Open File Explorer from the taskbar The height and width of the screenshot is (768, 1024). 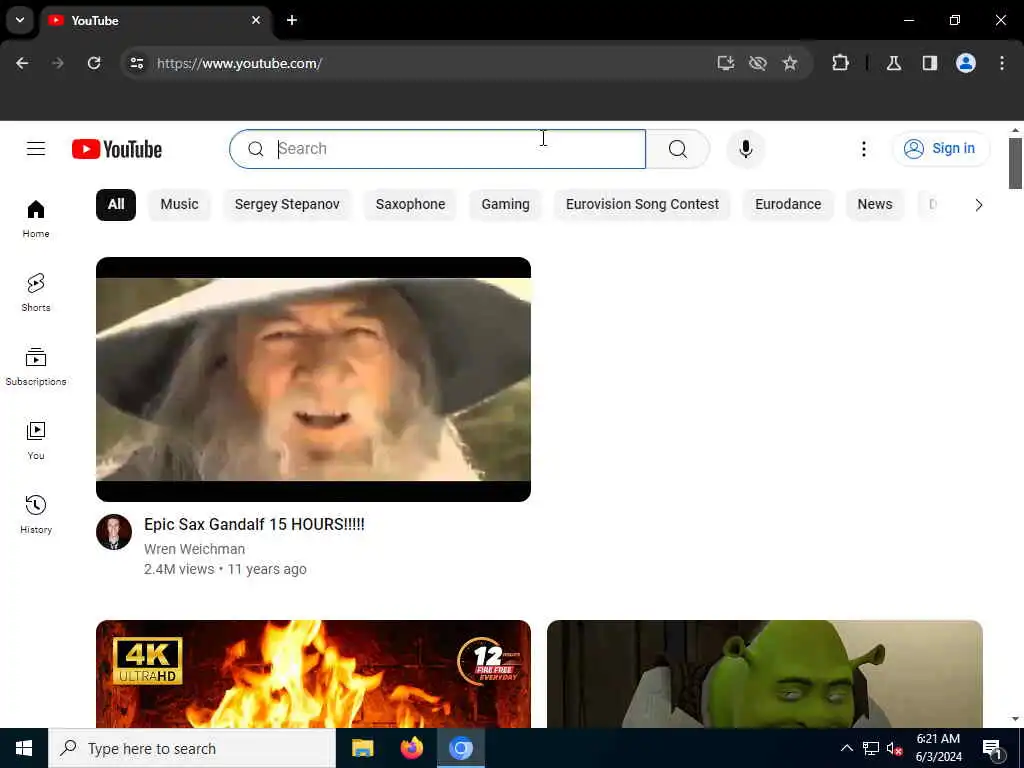click(362, 748)
